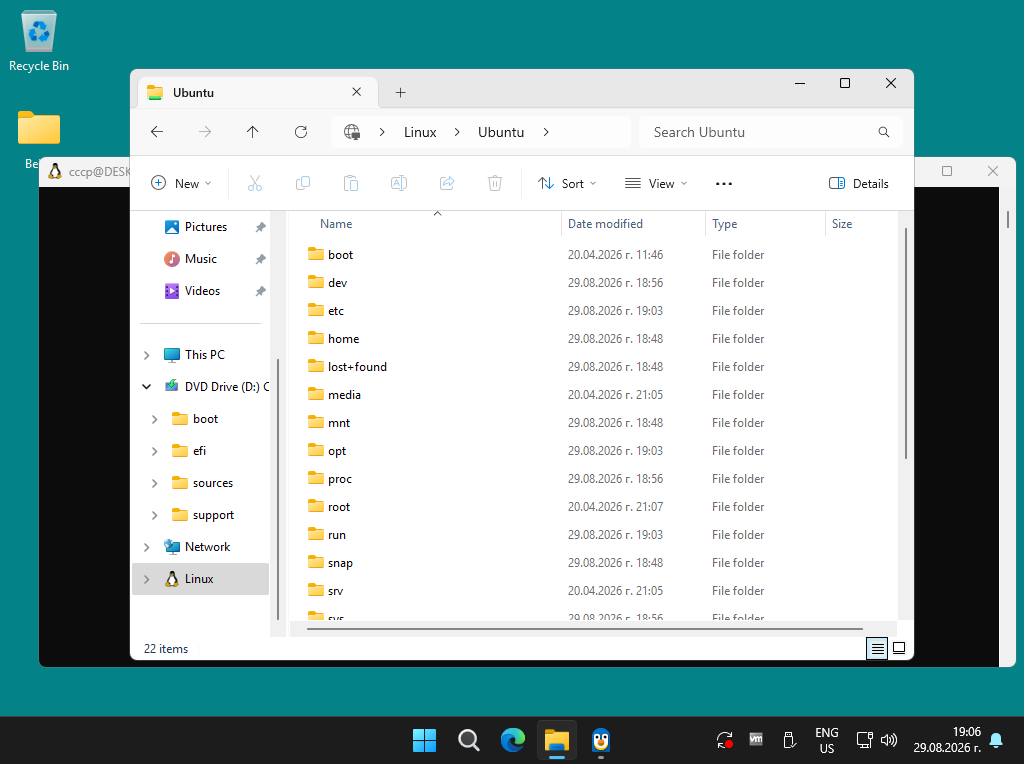Click the Forward arrow button
The width and height of the screenshot is (1024, 764).
tap(205, 132)
